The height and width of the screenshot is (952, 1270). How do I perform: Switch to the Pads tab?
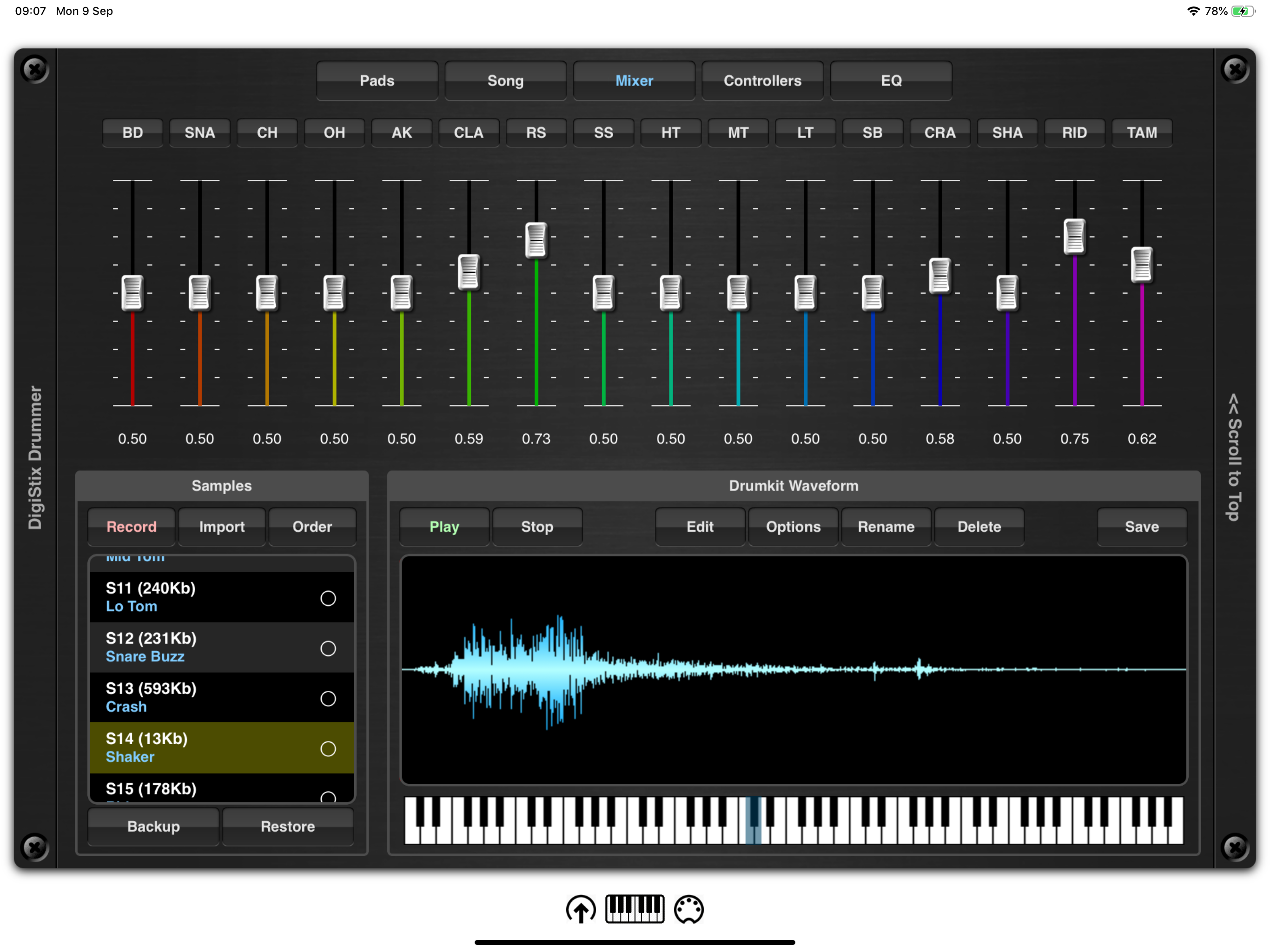(x=377, y=80)
